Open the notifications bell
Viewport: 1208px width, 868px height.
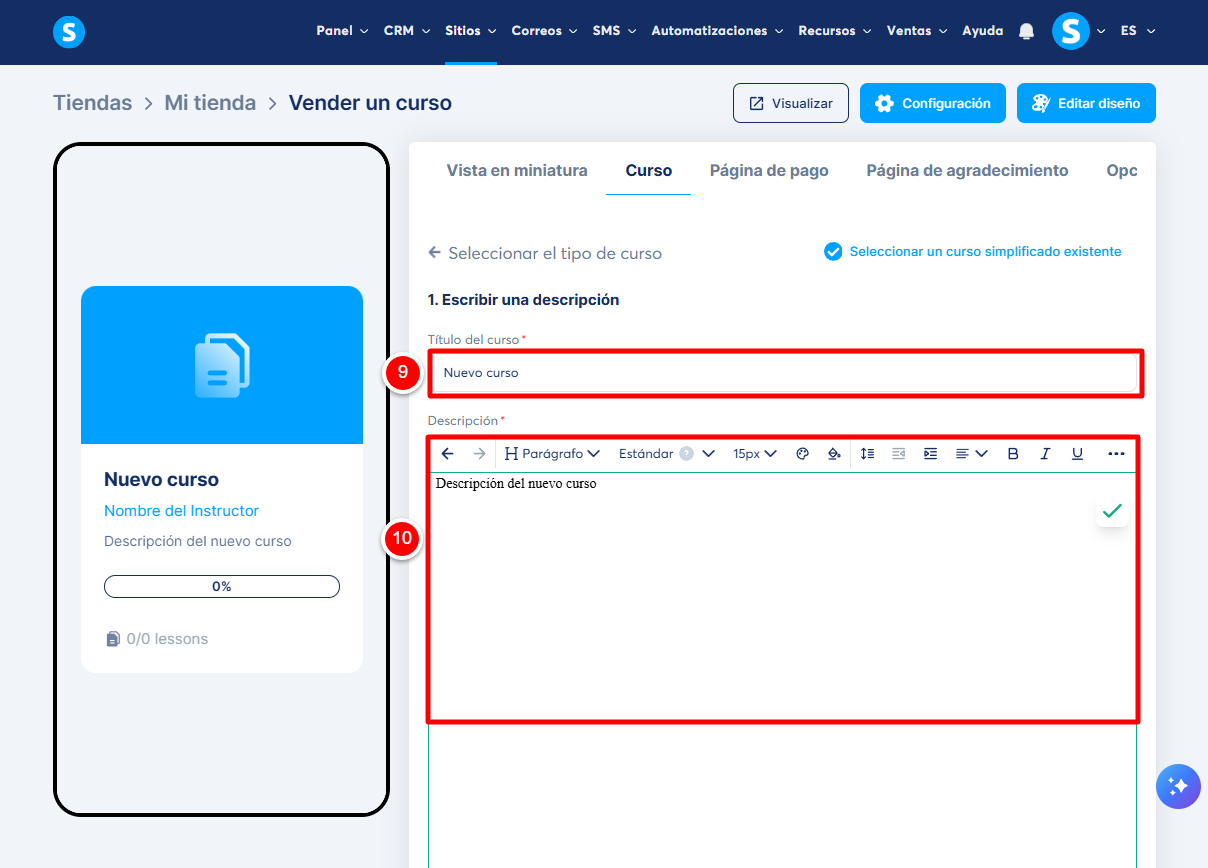click(x=1026, y=31)
